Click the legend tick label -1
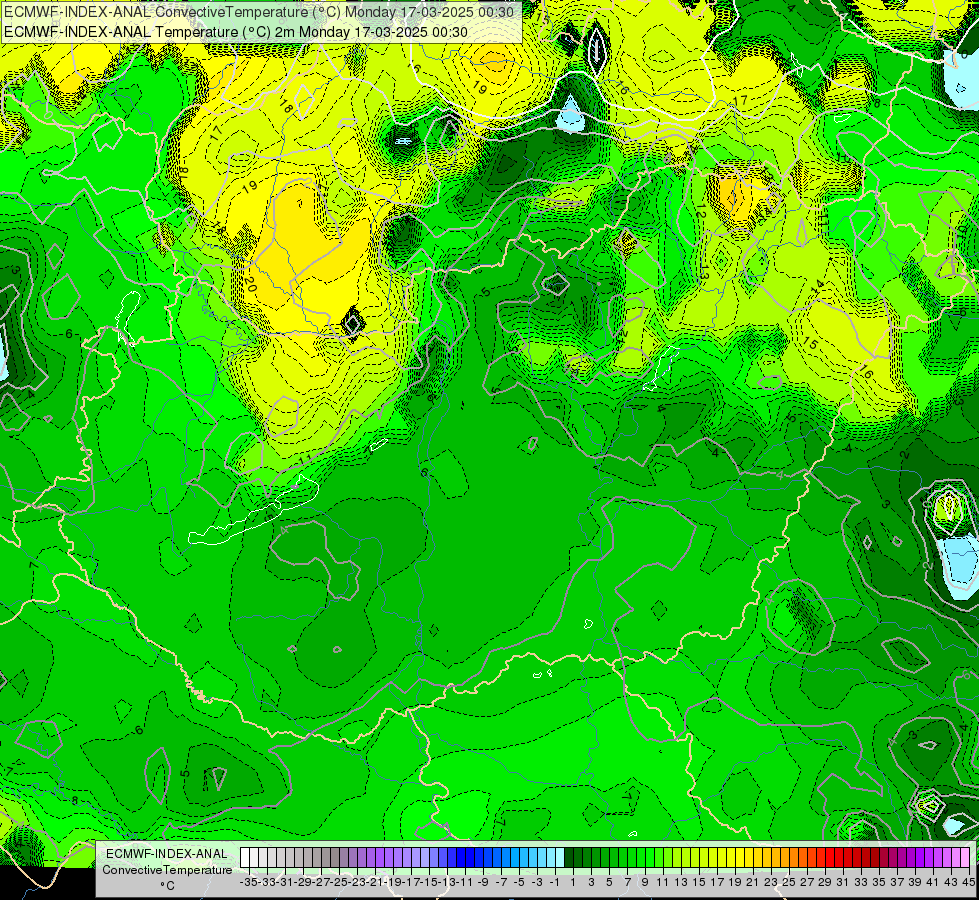 [x=555, y=882]
